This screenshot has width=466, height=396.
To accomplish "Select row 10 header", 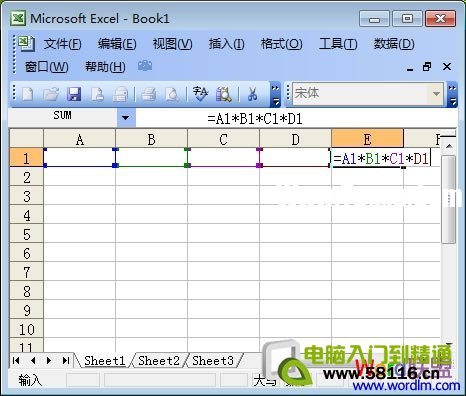I will [26, 329].
